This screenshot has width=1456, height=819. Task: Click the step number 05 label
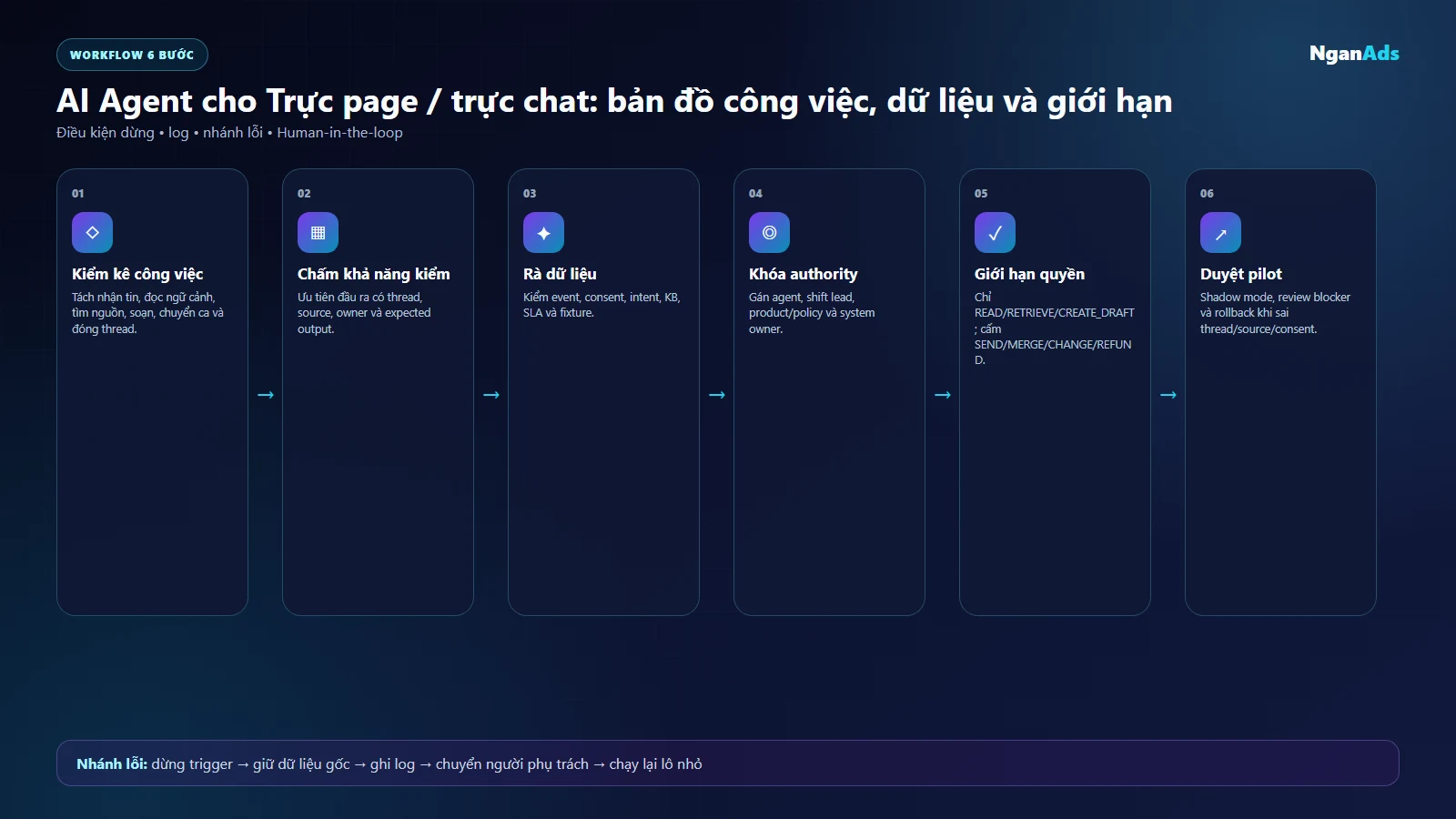click(x=981, y=194)
